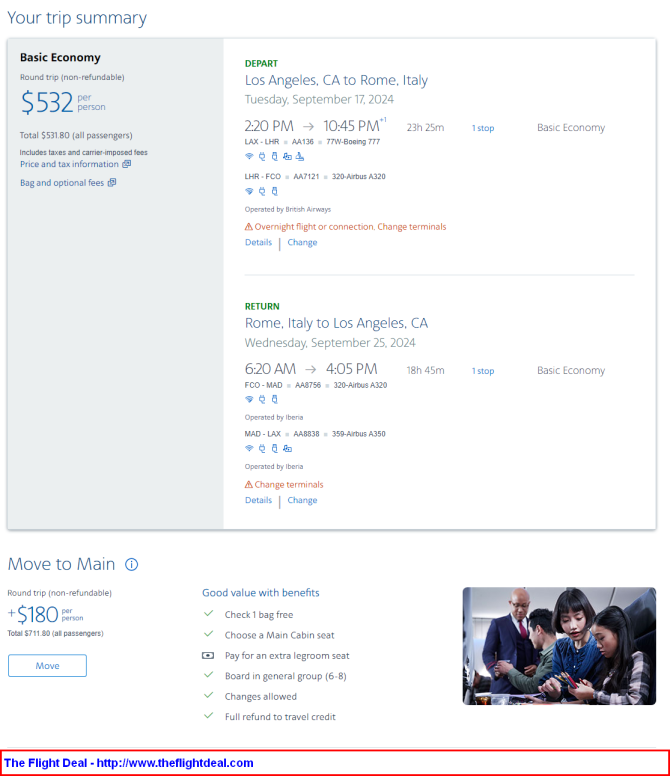Click the Move button to upgrade to Main
The height and width of the screenshot is (776, 670).
pyautogui.click(x=48, y=666)
